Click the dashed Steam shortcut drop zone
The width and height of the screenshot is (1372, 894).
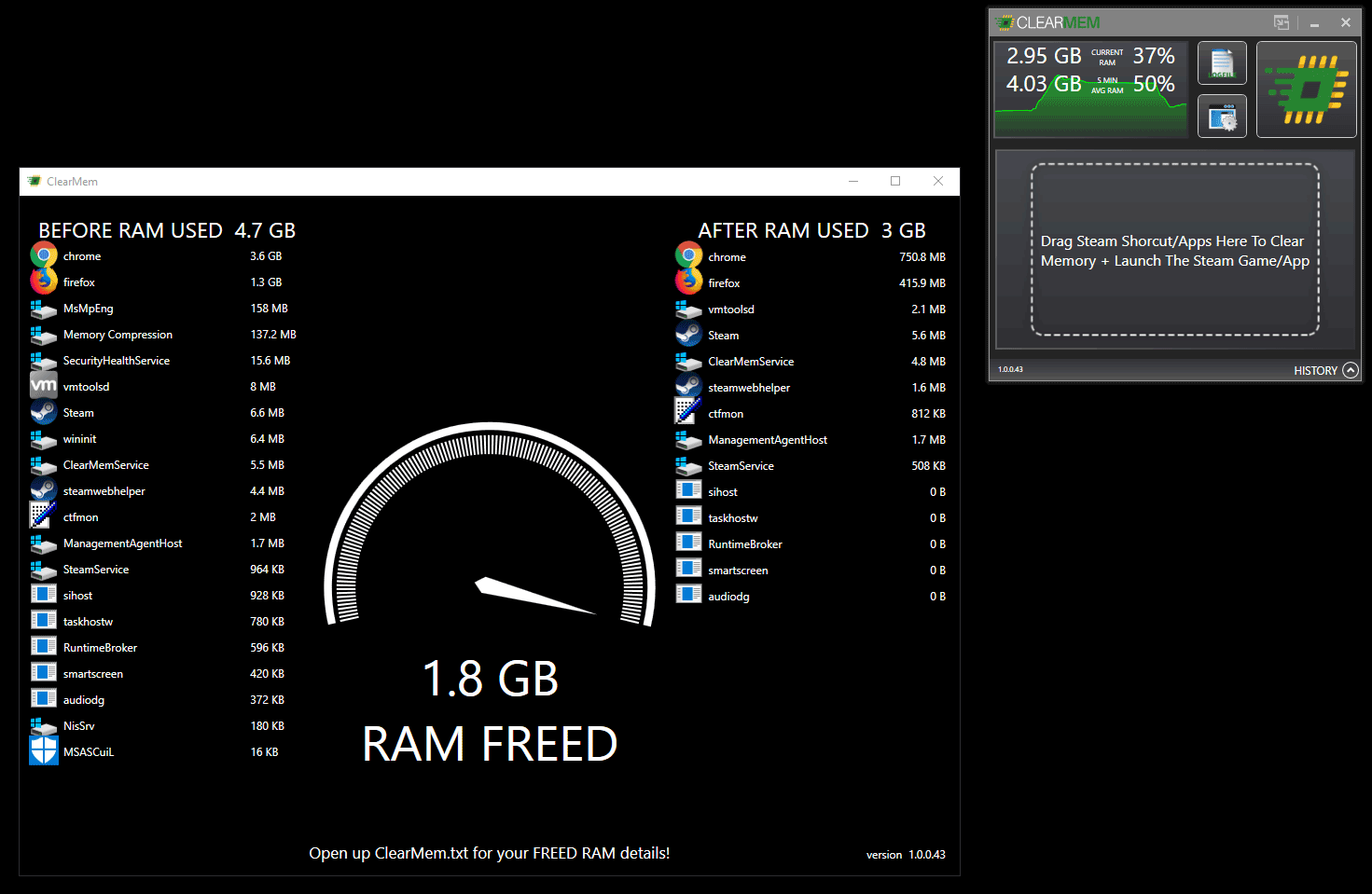click(1174, 250)
